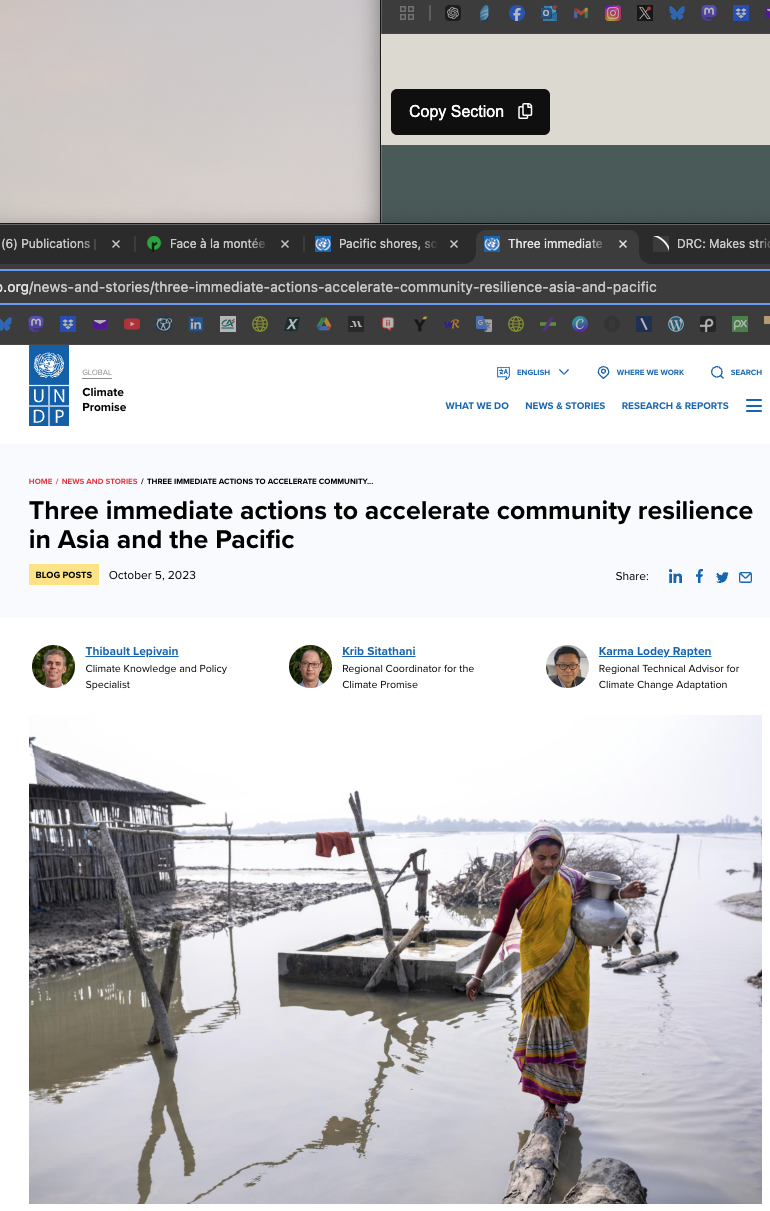This screenshot has width=770, height=1211.
Task: Open the Gmail bookmark in top window
Action: click(581, 13)
